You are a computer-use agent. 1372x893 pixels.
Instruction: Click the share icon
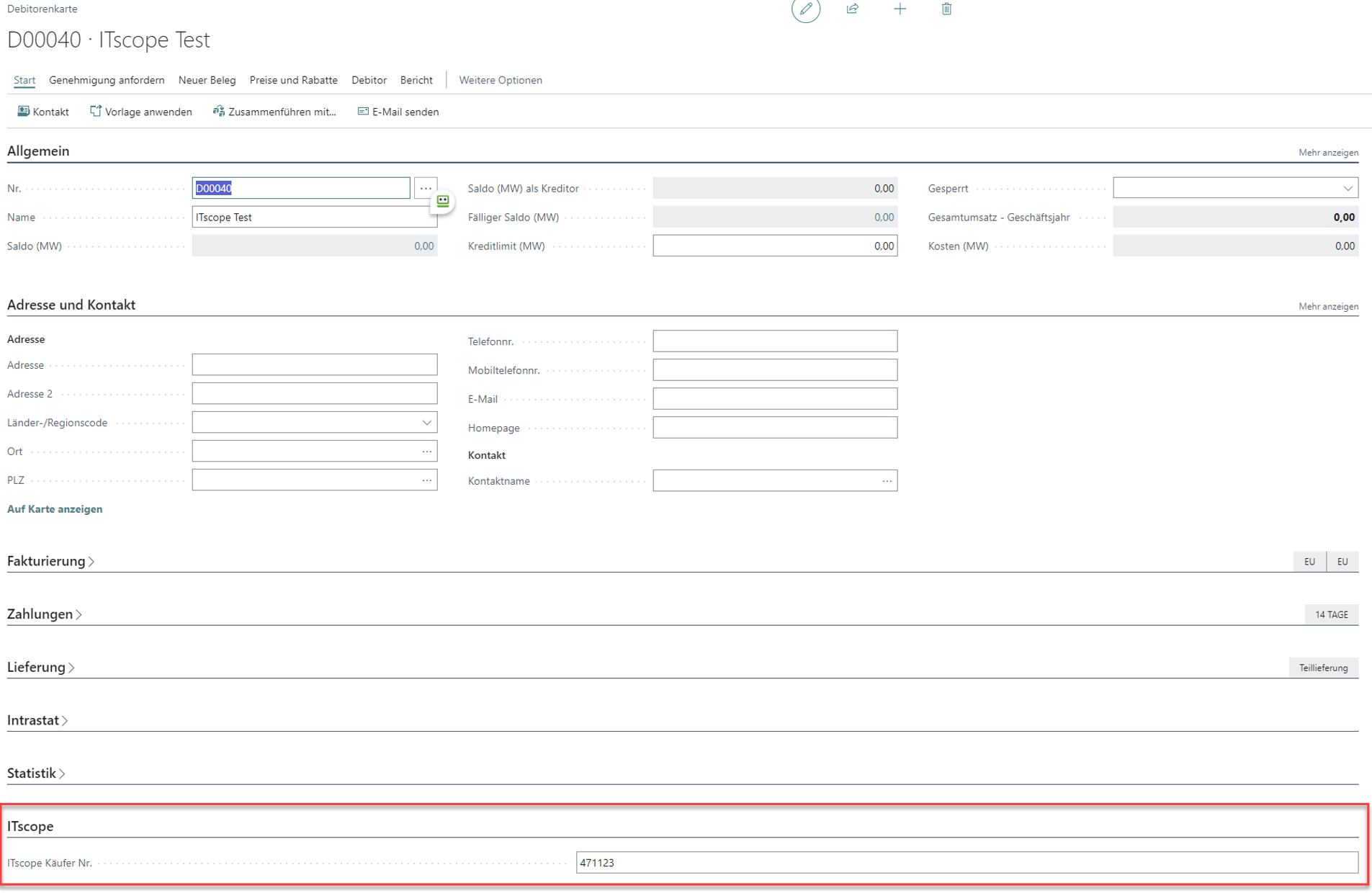tap(853, 9)
